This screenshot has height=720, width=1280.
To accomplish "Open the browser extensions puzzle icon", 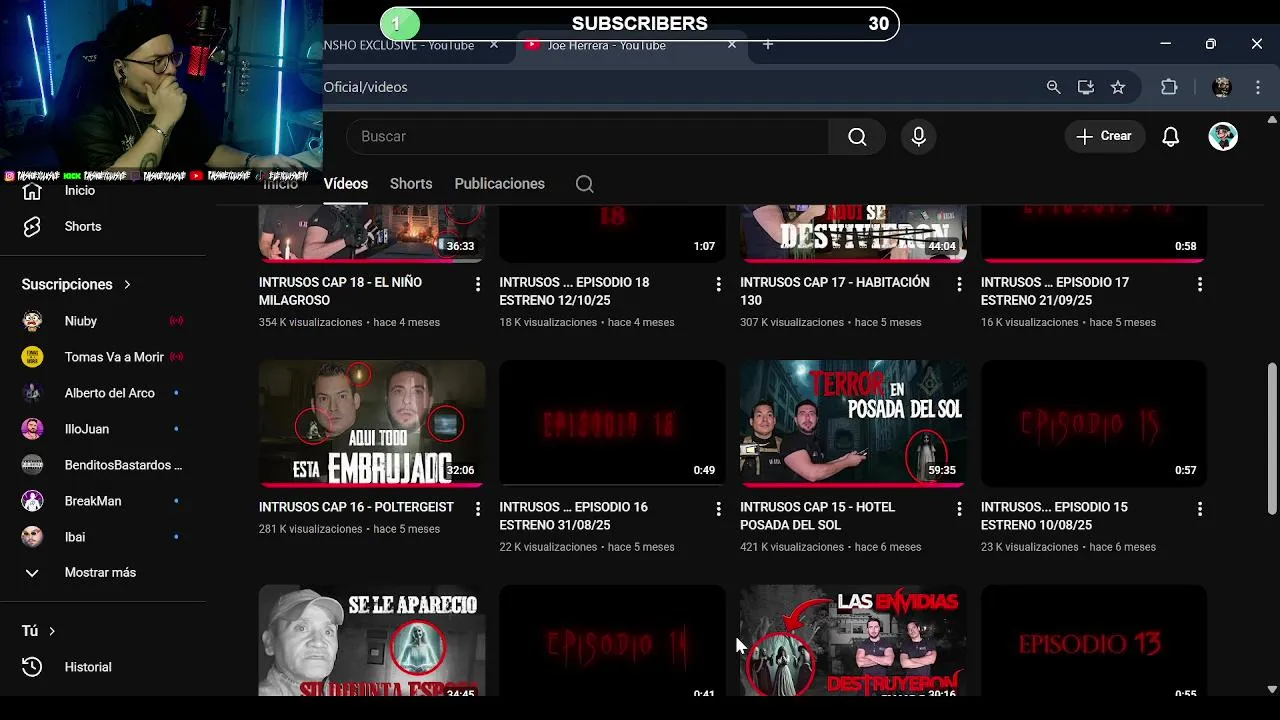I will click(1169, 87).
